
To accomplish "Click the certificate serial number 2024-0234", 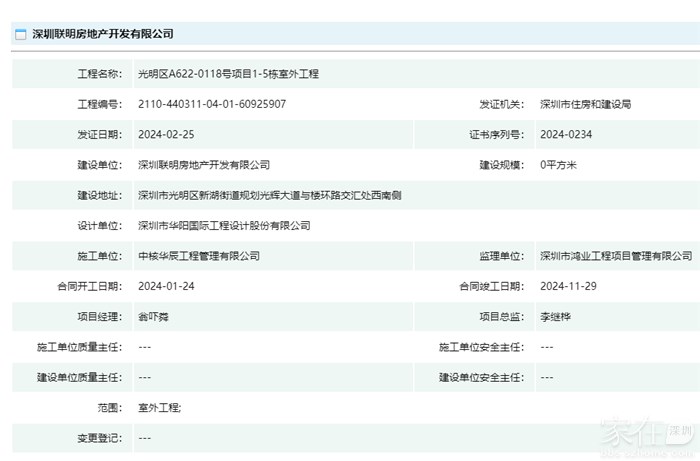I will point(566,134).
